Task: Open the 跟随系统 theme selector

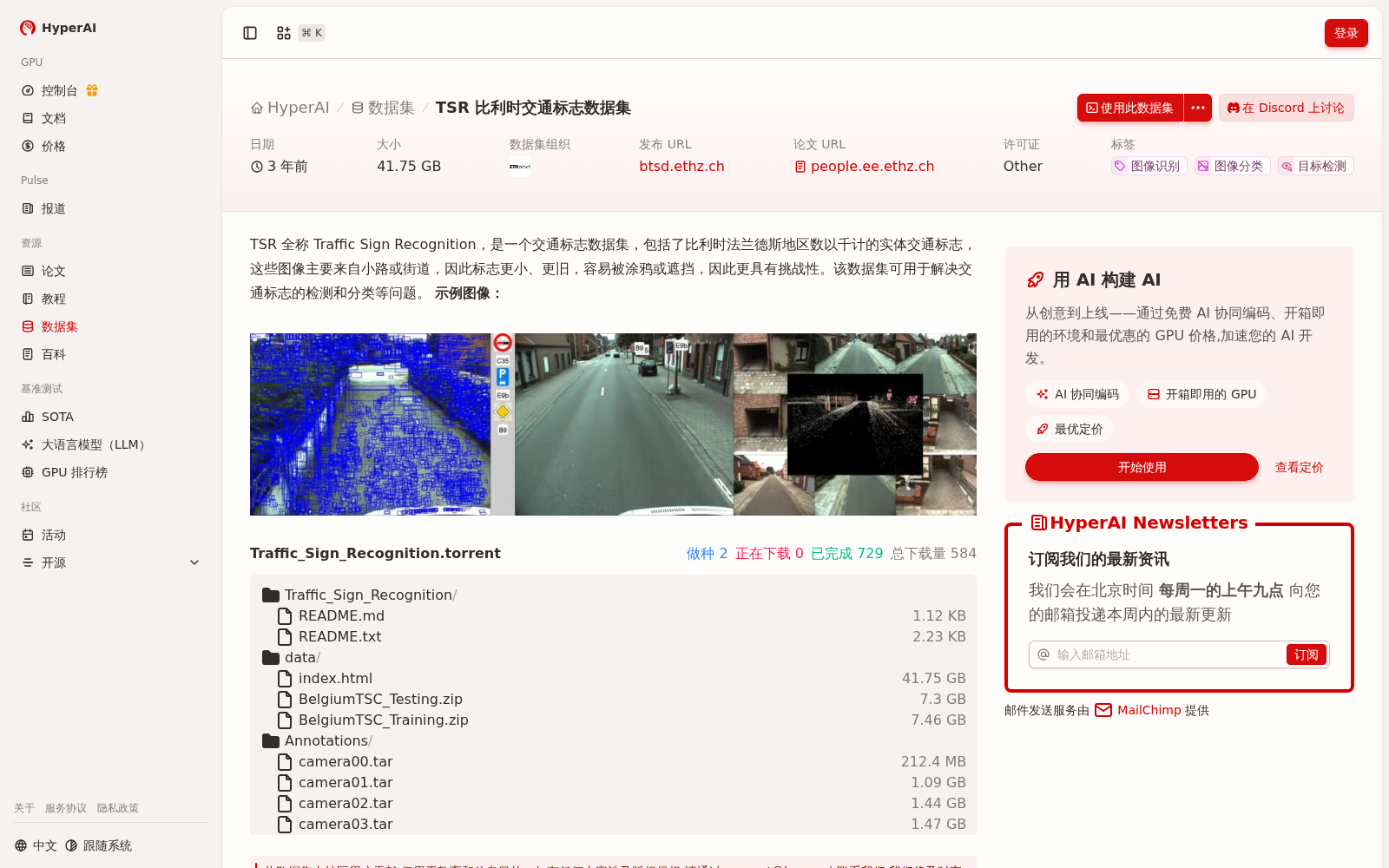Action: pos(98,845)
